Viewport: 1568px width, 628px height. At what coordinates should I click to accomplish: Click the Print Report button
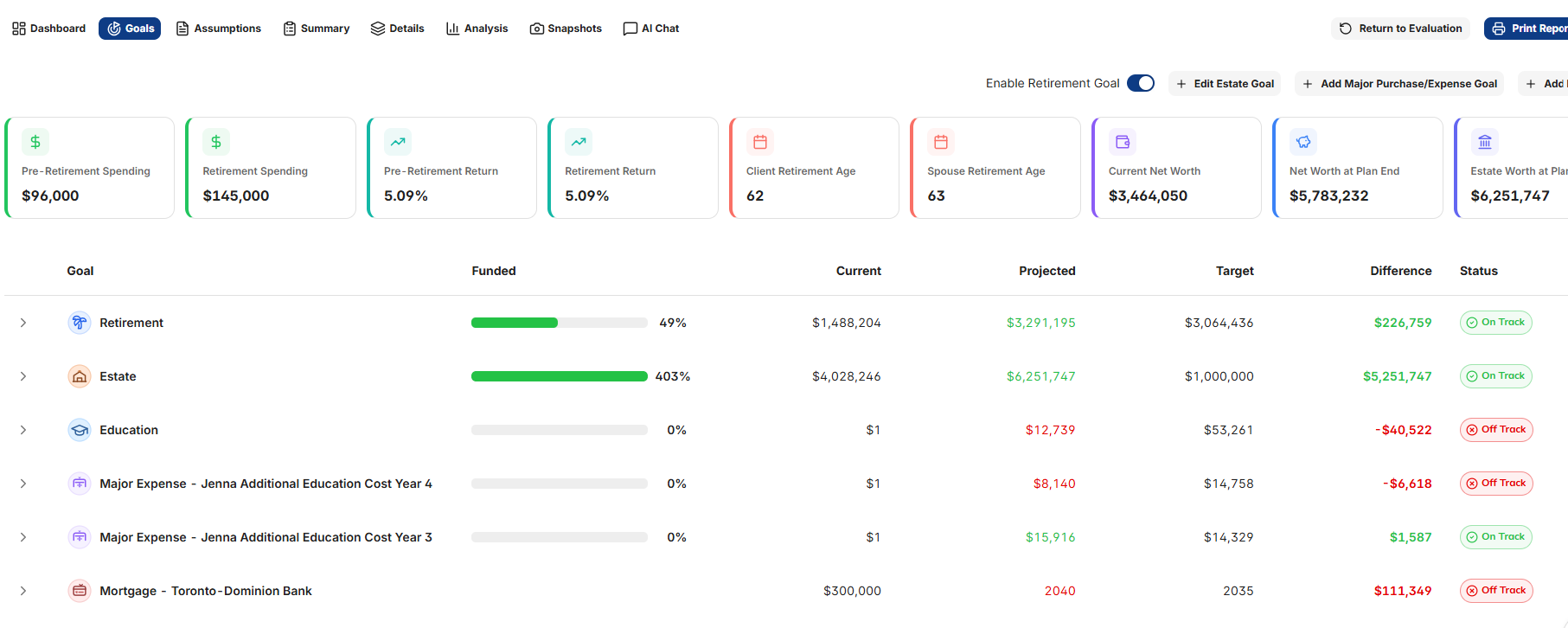(1527, 29)
